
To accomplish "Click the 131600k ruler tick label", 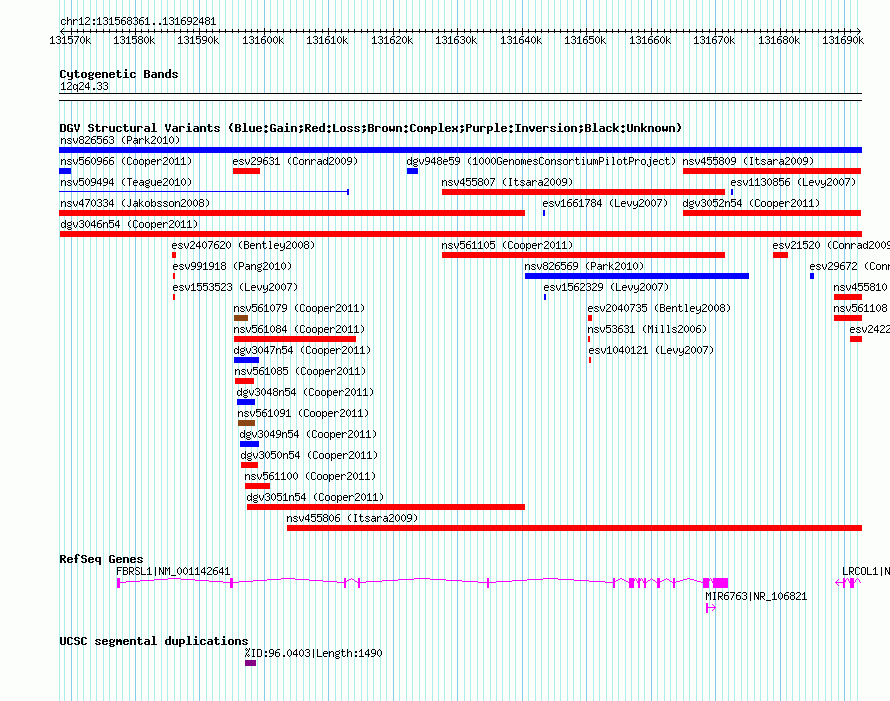I will point(263,40).
